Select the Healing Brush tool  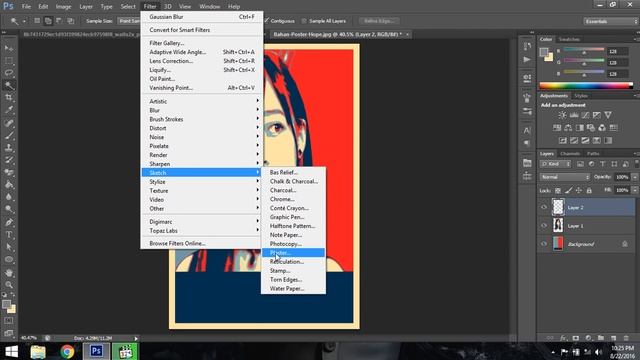[x=9, y=122]
